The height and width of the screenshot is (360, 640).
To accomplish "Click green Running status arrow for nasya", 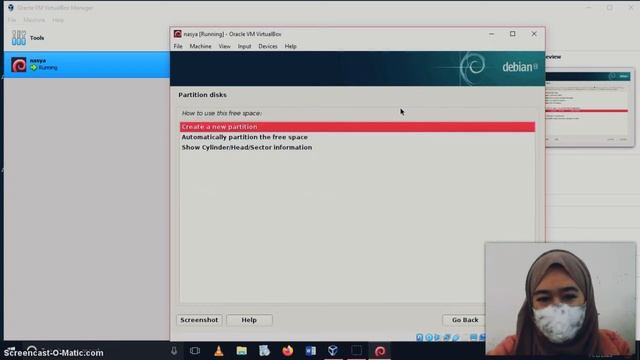I will 33,68.
